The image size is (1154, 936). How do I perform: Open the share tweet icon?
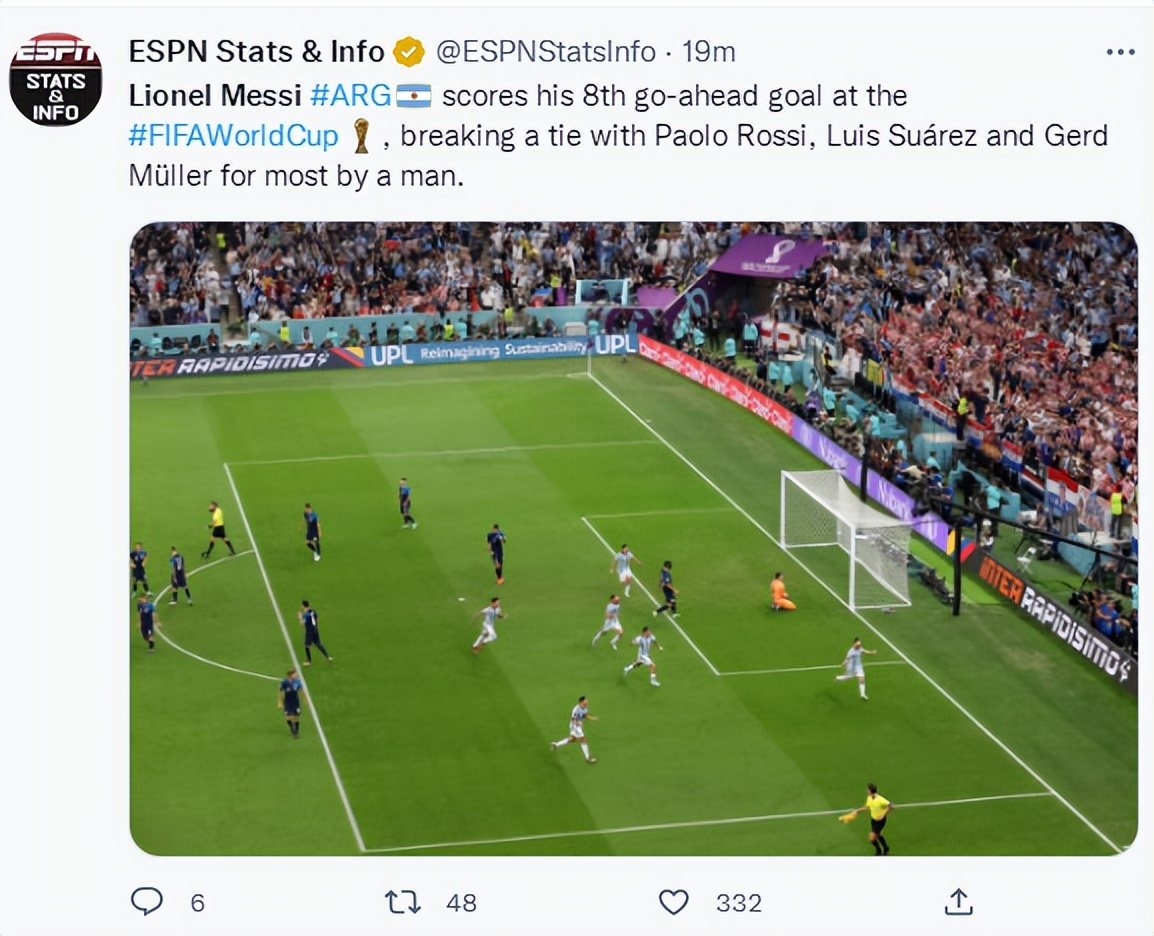pyautogui.click(x=958, y=902)
